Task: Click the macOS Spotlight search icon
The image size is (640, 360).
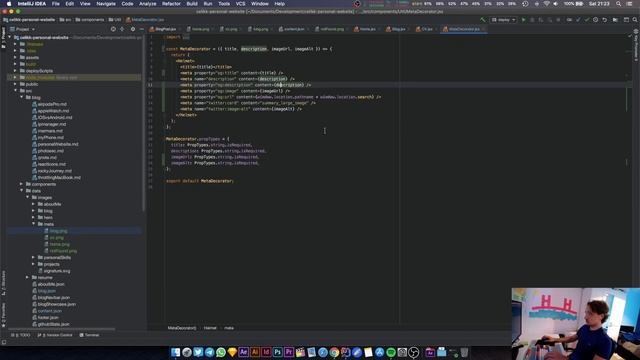Action: pos(619,4)
